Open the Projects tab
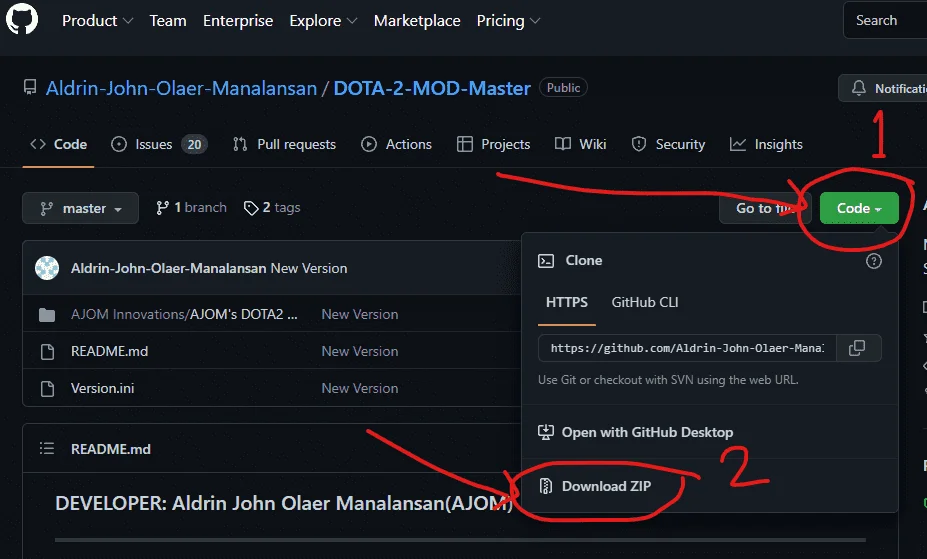This screenshot has width=927, height=559. point(493,144)
